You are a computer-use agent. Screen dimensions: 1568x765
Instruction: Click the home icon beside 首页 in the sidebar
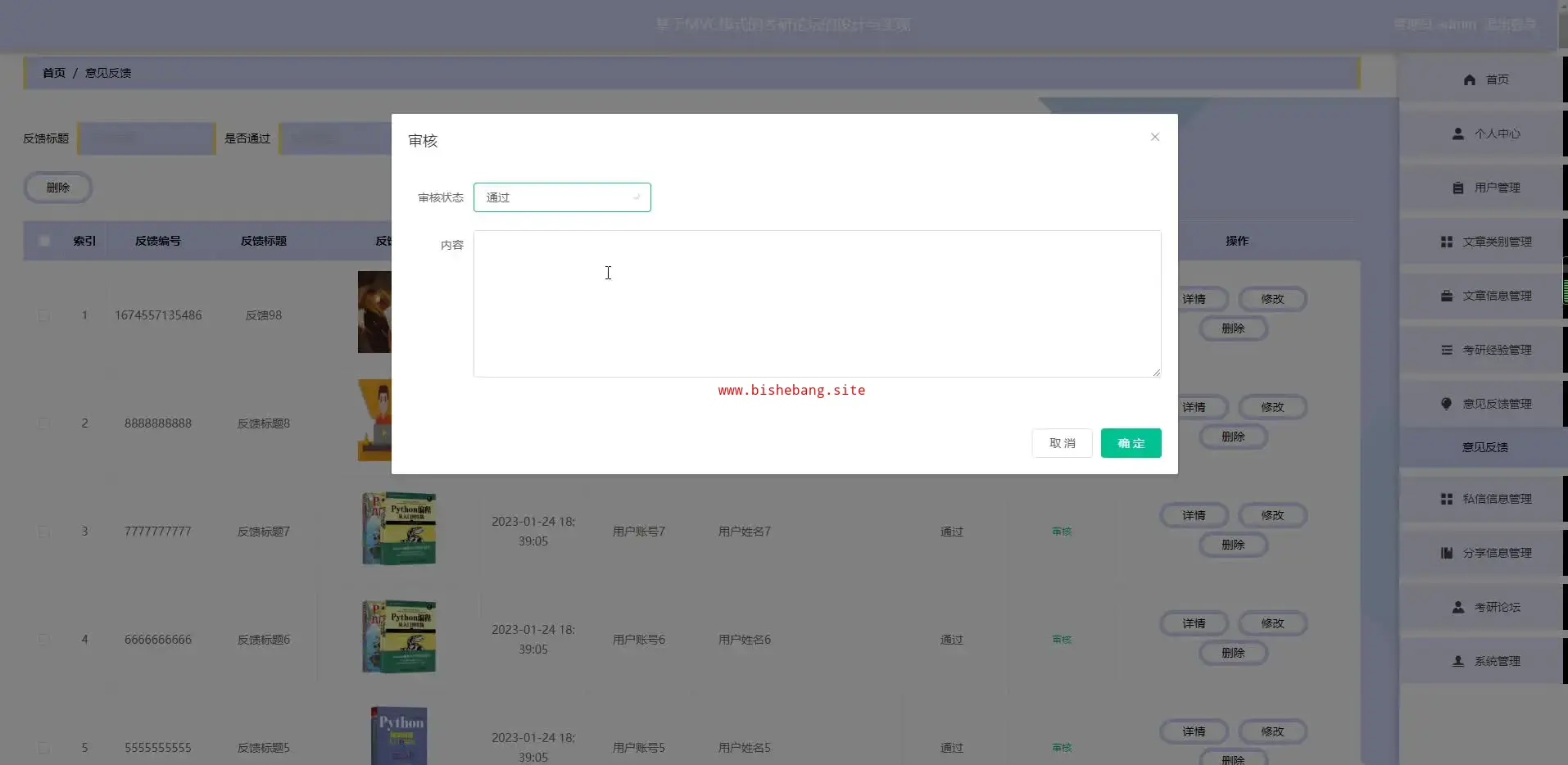coord(1470,79)
